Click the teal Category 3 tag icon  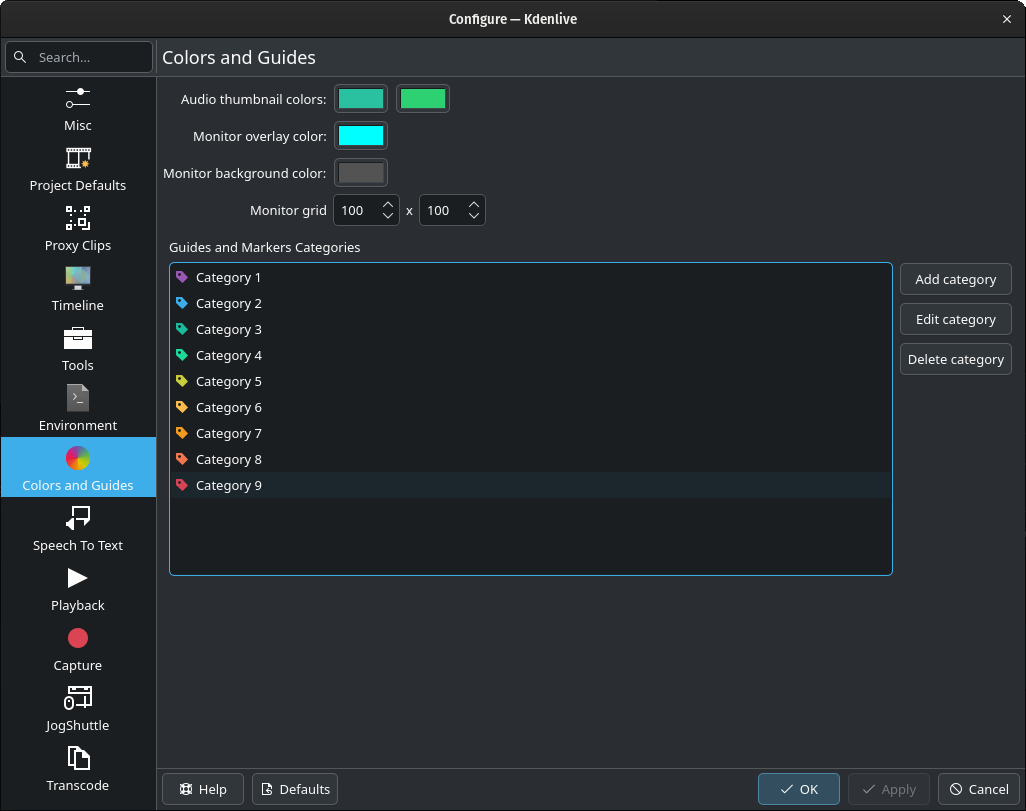[182, 329]
